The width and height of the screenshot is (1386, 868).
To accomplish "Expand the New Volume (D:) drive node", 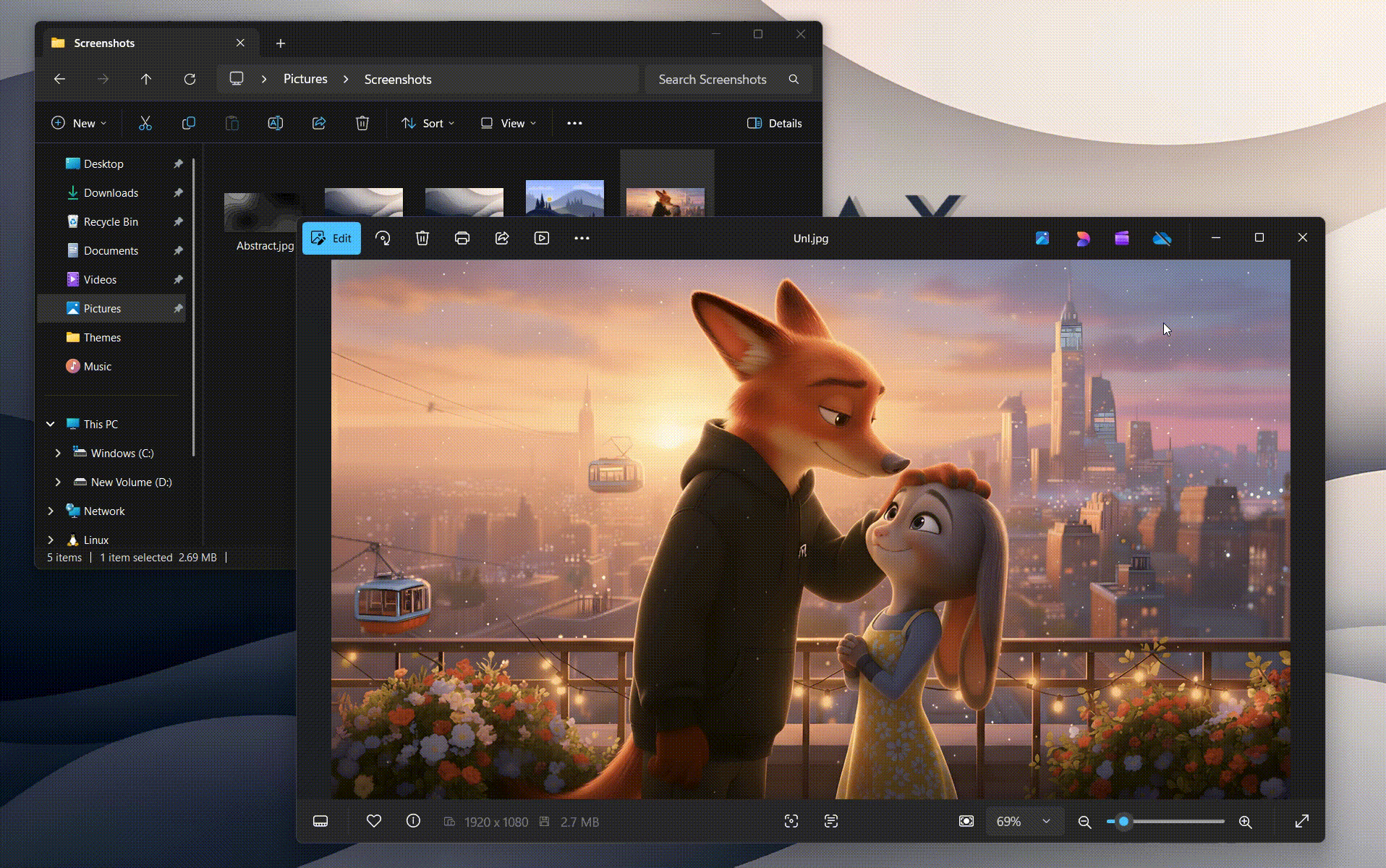I will click(58, 482).
